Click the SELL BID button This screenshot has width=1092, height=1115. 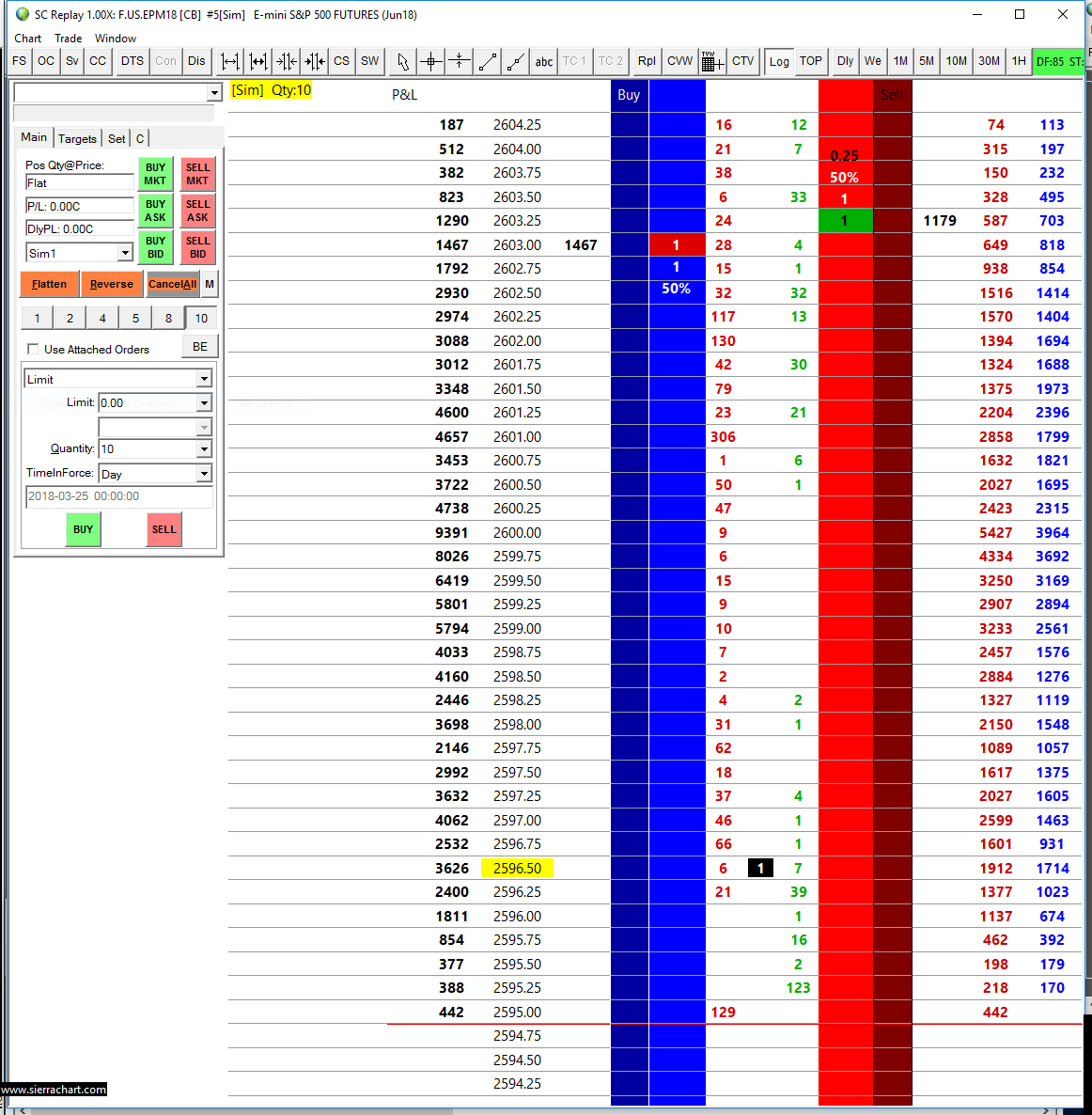coord(197,247)
